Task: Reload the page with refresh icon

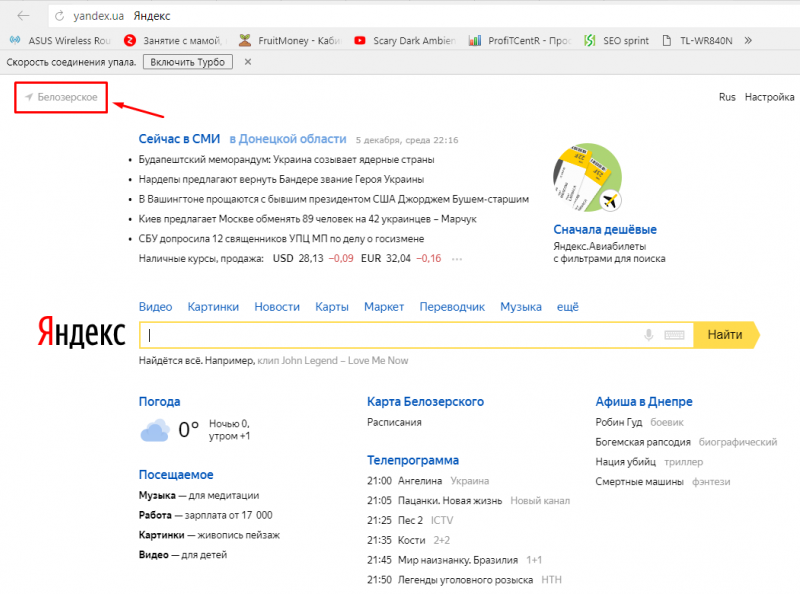Action: pos(60,16)
